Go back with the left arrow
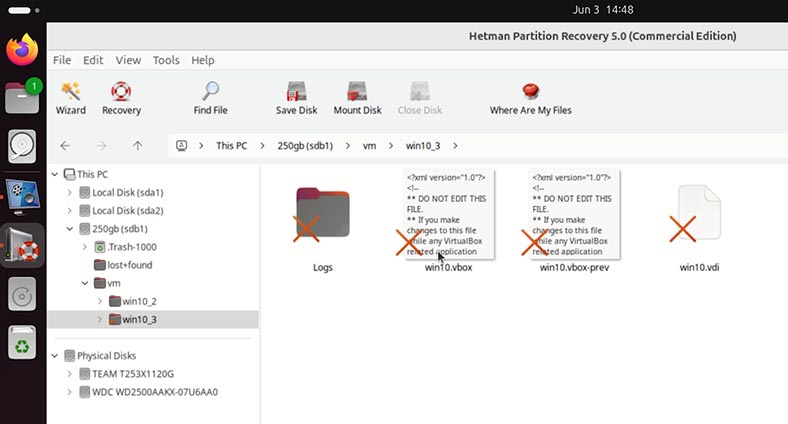Image resolution: width=788 pixels, height=424 pixels. [x=65, y=146]
